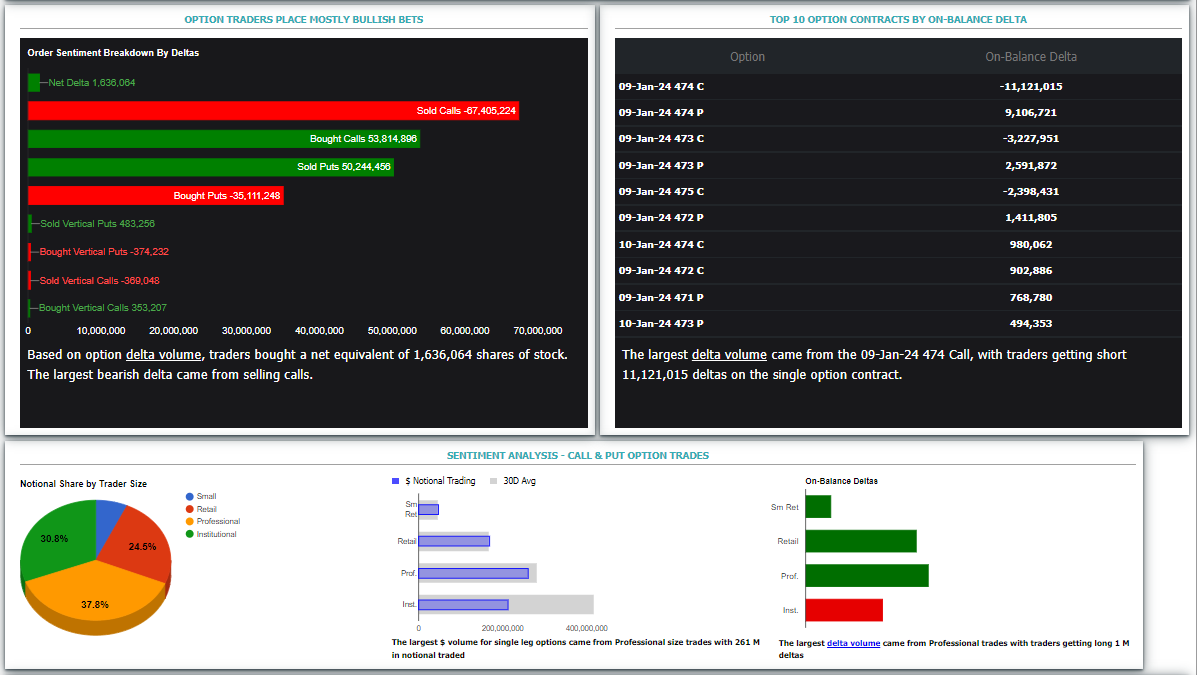This screenshot has height=675, width=1197.
Task: Click the 9,106,721 delta value
Action: (1031, 112)
